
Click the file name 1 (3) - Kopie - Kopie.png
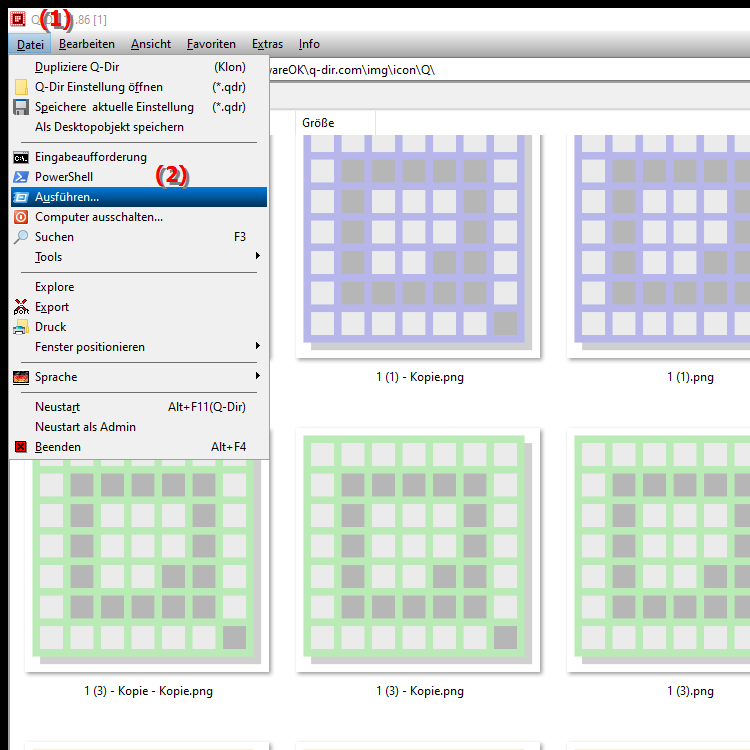[149, 692]
